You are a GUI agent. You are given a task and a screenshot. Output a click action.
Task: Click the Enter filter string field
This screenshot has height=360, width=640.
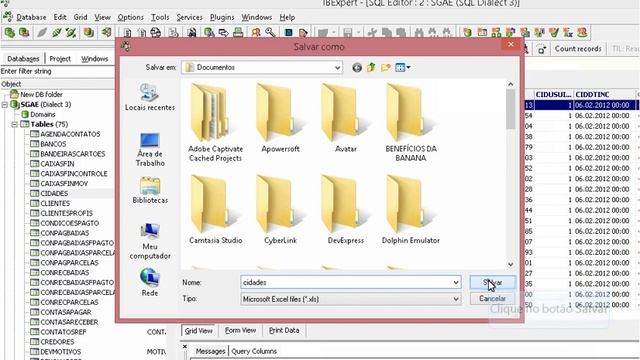tap(57, 71)
